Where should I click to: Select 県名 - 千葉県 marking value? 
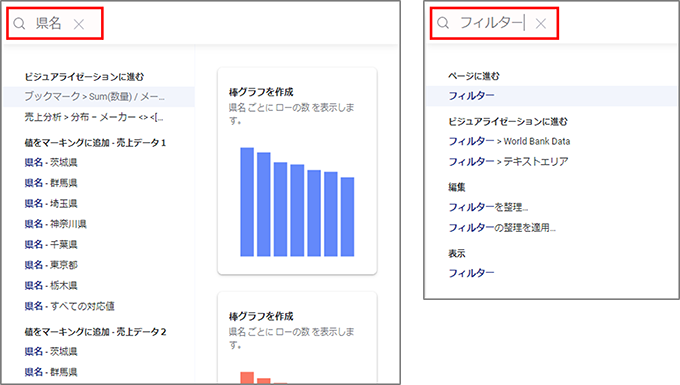point(51,245)
